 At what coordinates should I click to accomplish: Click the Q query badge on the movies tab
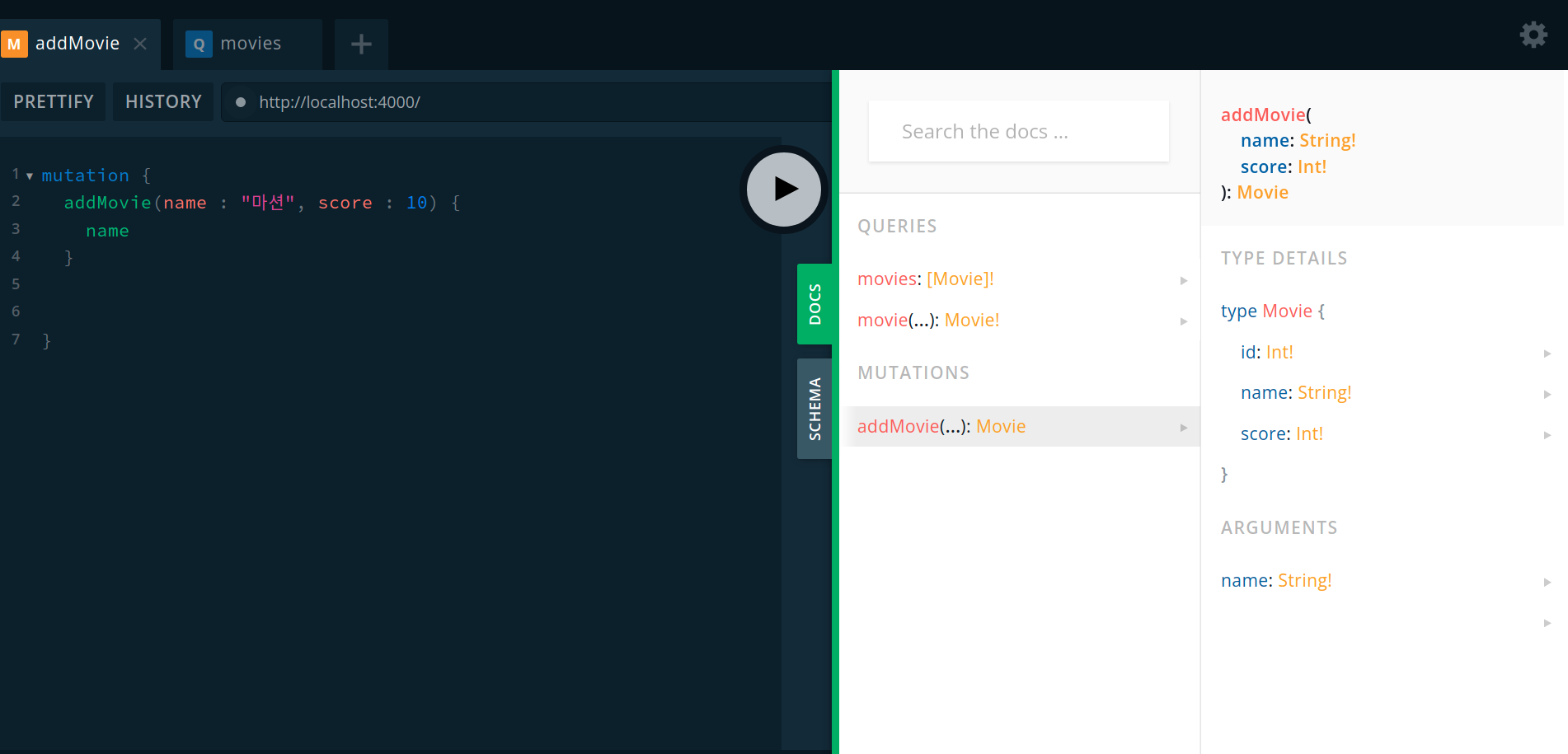click(198, 44)
